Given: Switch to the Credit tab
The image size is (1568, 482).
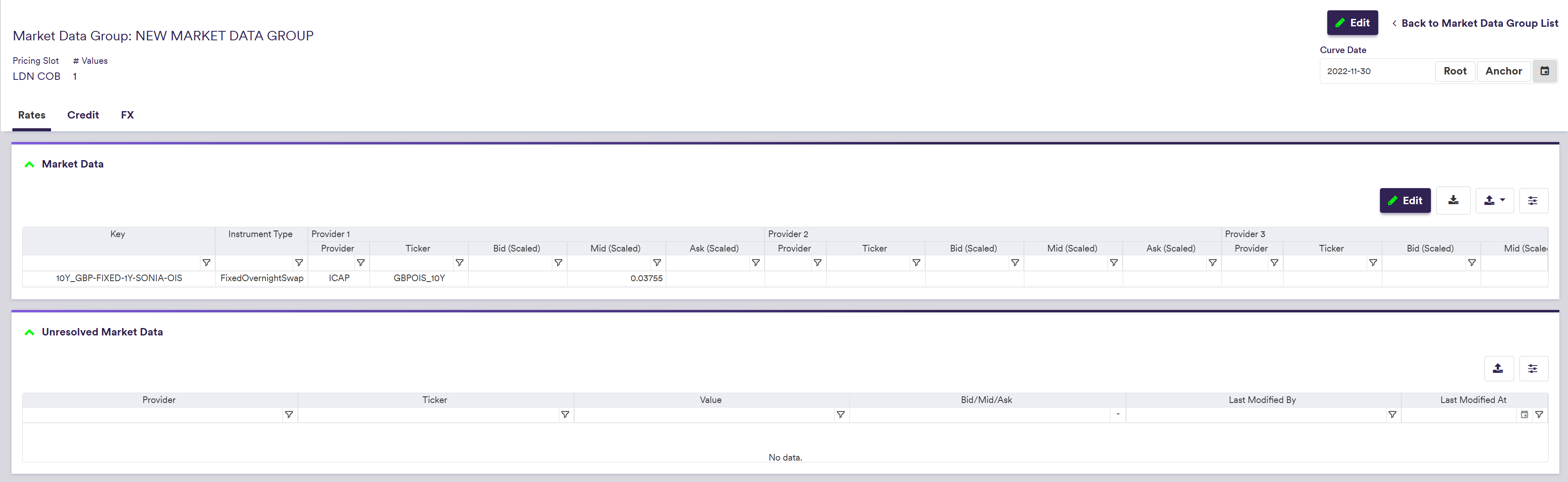Looking at the screenshot, I should pos(83,115).
